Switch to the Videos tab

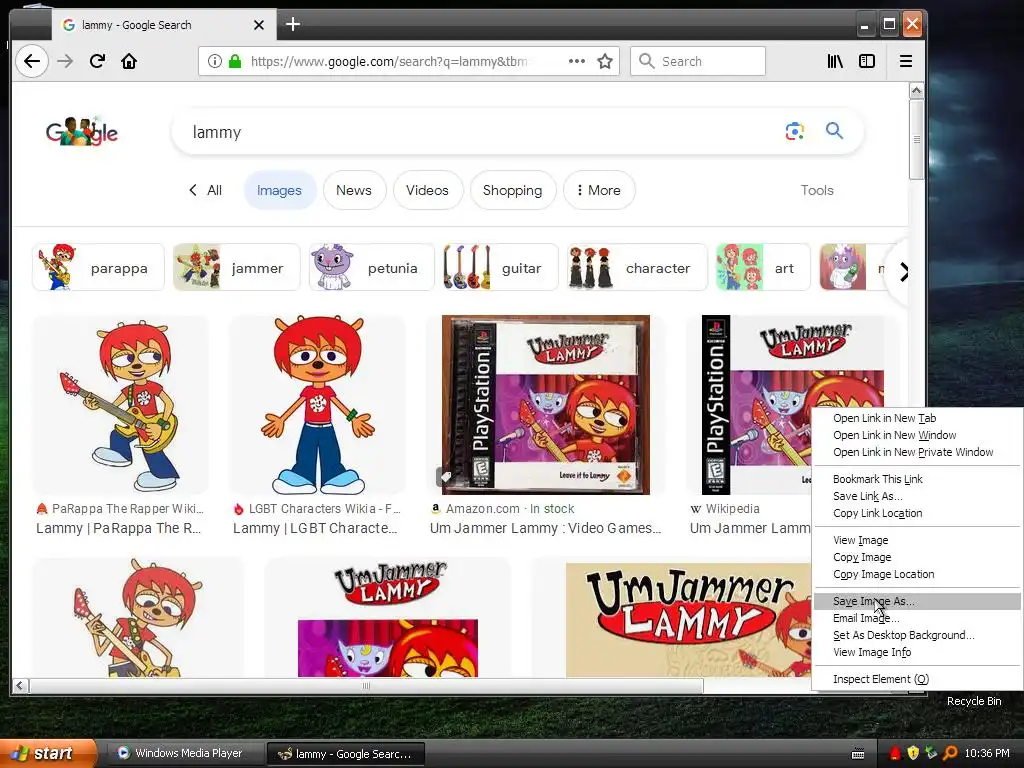pyautogui.click(x=428, y=190)
